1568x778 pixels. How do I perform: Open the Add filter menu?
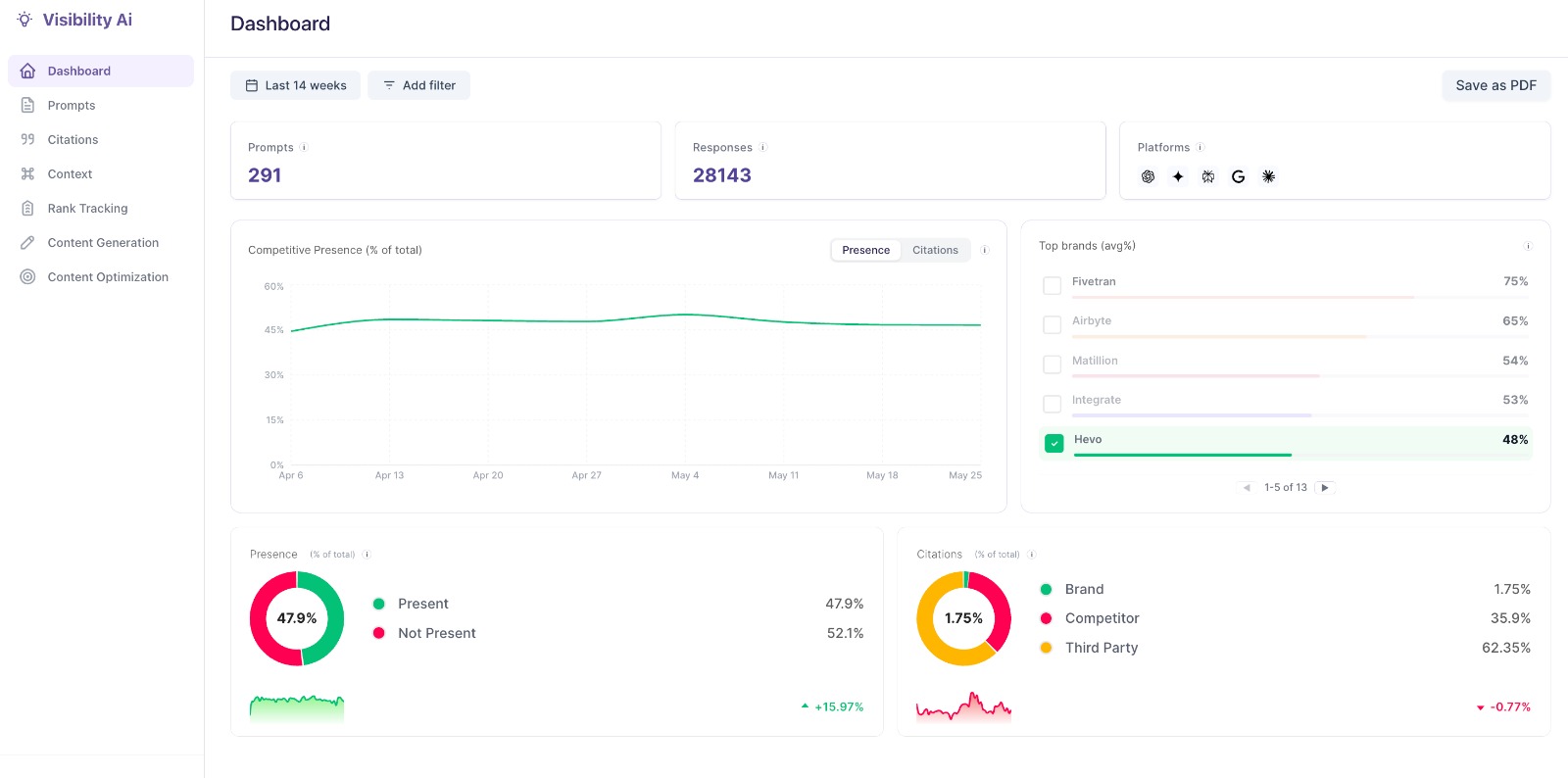pyautogui.click(x=418, y=85)
